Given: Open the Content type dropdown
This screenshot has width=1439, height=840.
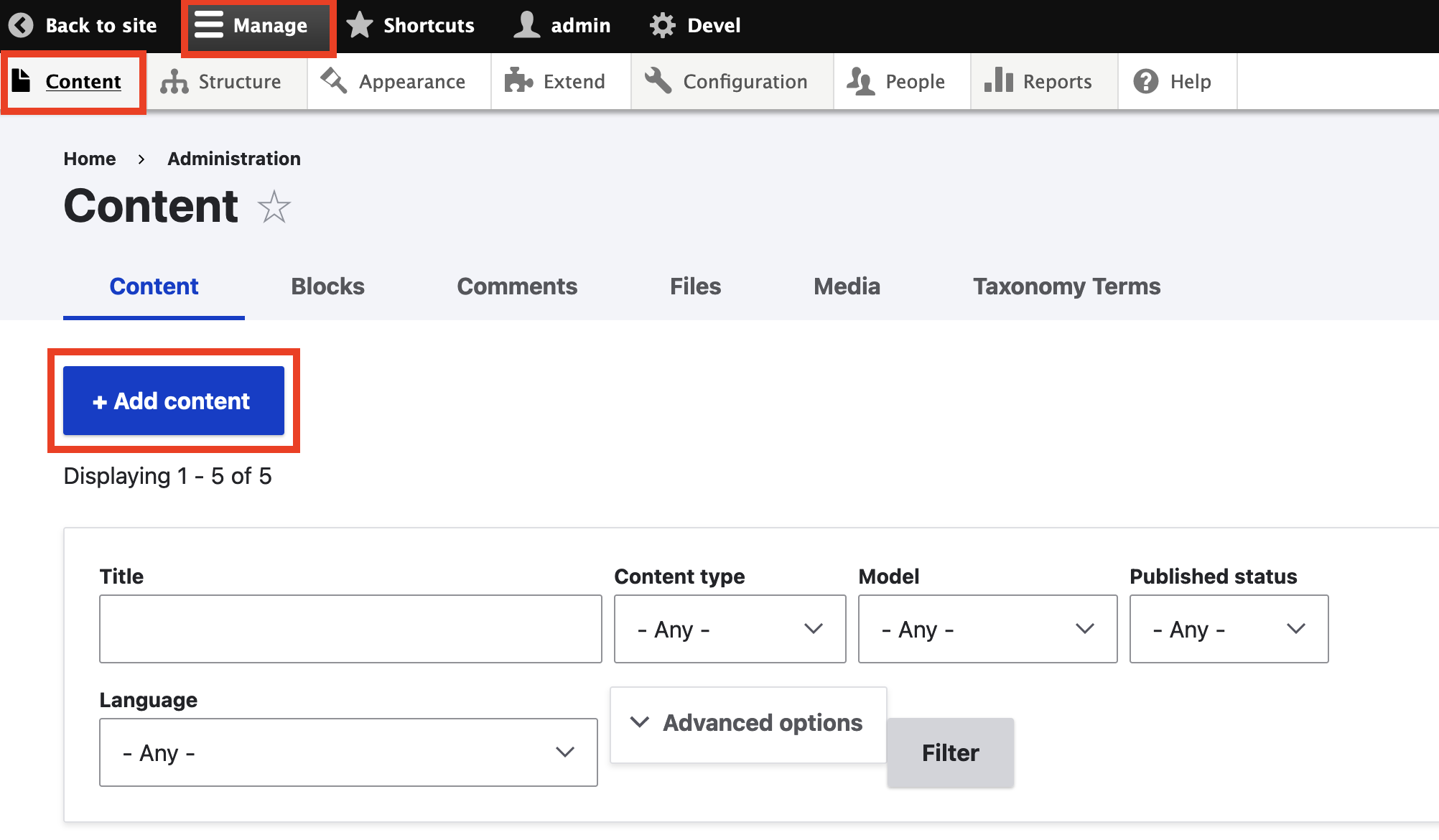Looking at the screenshot, I should tap(729, 629).
